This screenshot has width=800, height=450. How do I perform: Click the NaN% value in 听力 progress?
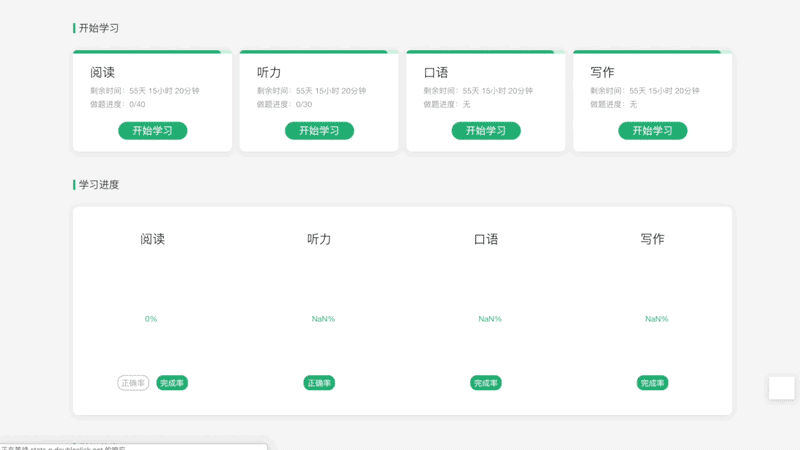[x=323, y=319]
